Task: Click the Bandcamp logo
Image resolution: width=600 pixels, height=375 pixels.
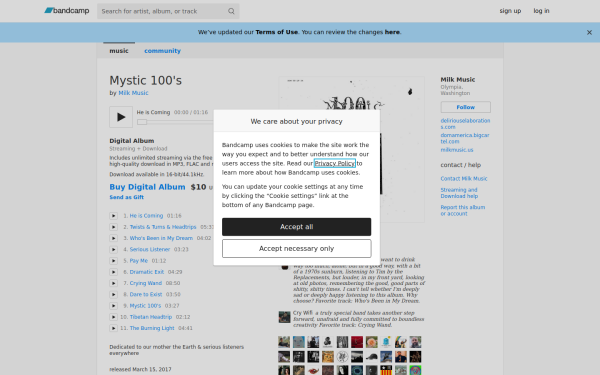Action: [x=67, y=11]
